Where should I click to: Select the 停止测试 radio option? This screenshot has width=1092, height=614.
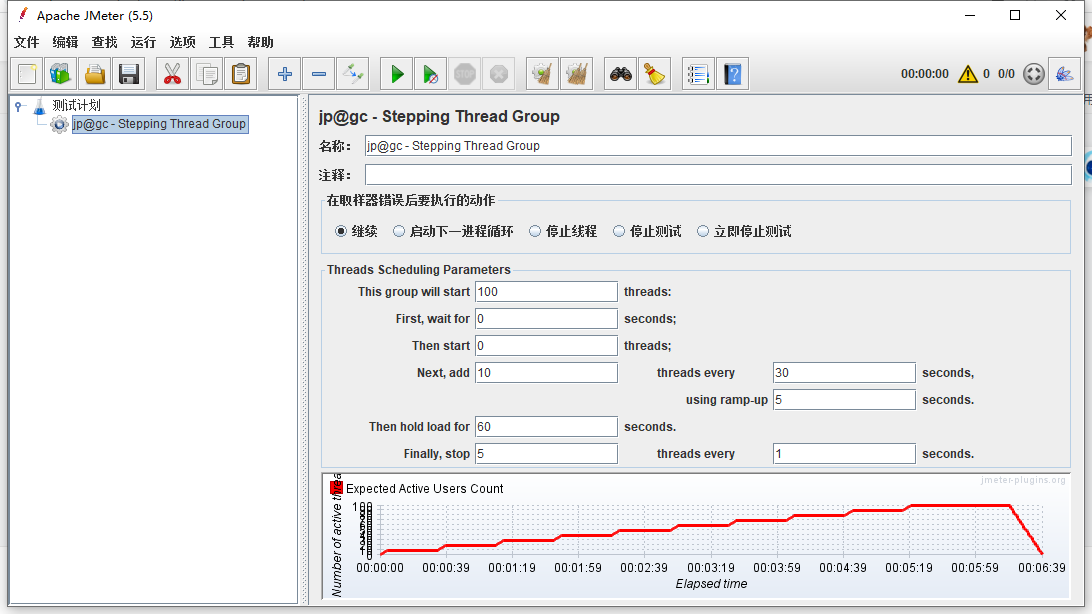618,231
